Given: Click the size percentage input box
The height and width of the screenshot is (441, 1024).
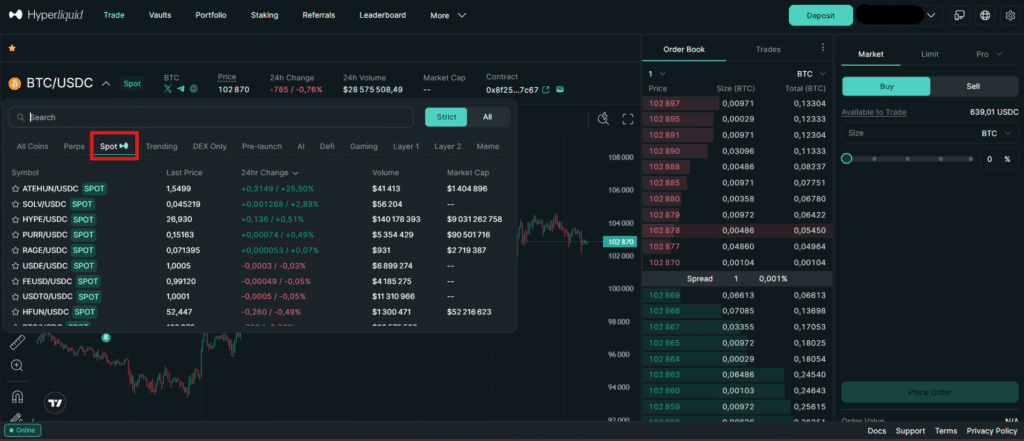Looking at the screenshot, I should (x=999, y=159).
